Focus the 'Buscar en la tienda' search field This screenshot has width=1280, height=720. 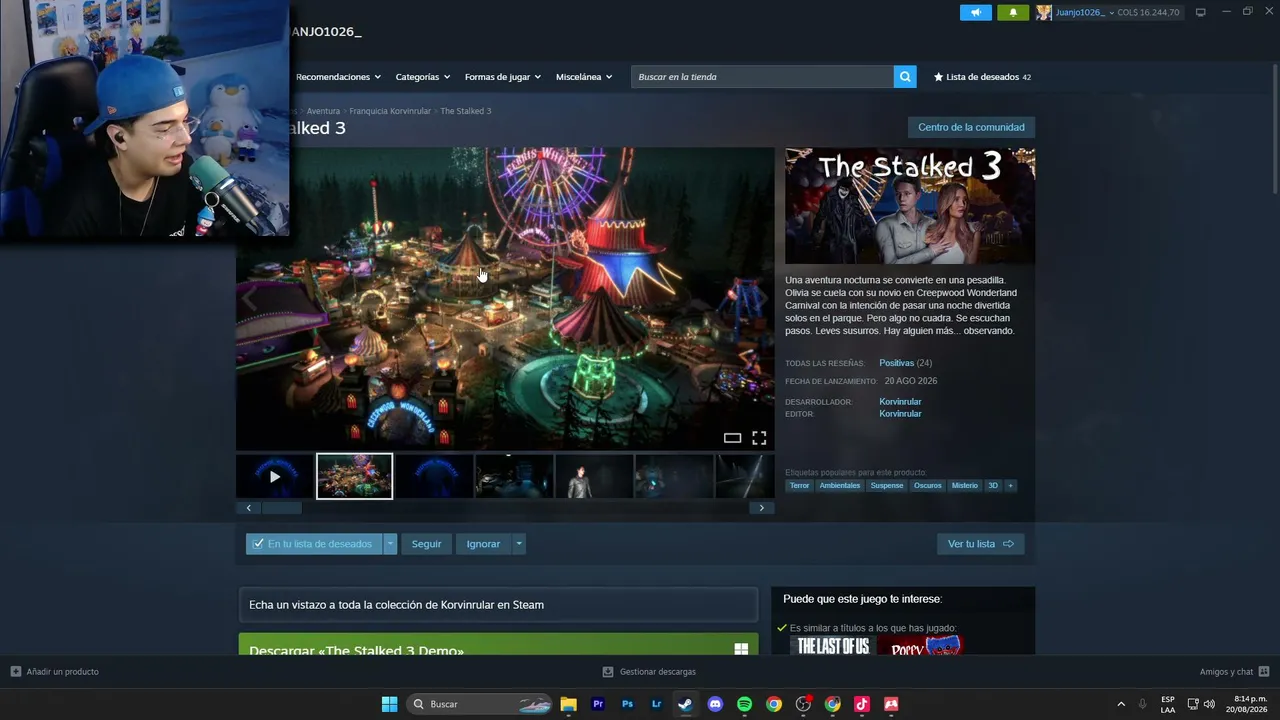pyautogui.click(x=762, y=77)
